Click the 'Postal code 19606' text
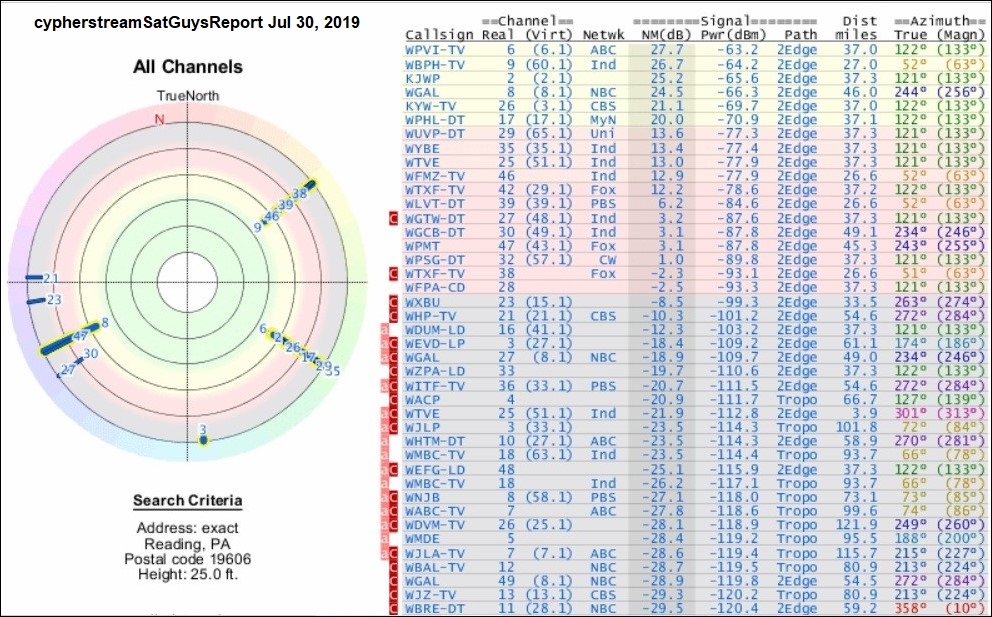 [187, 559]
